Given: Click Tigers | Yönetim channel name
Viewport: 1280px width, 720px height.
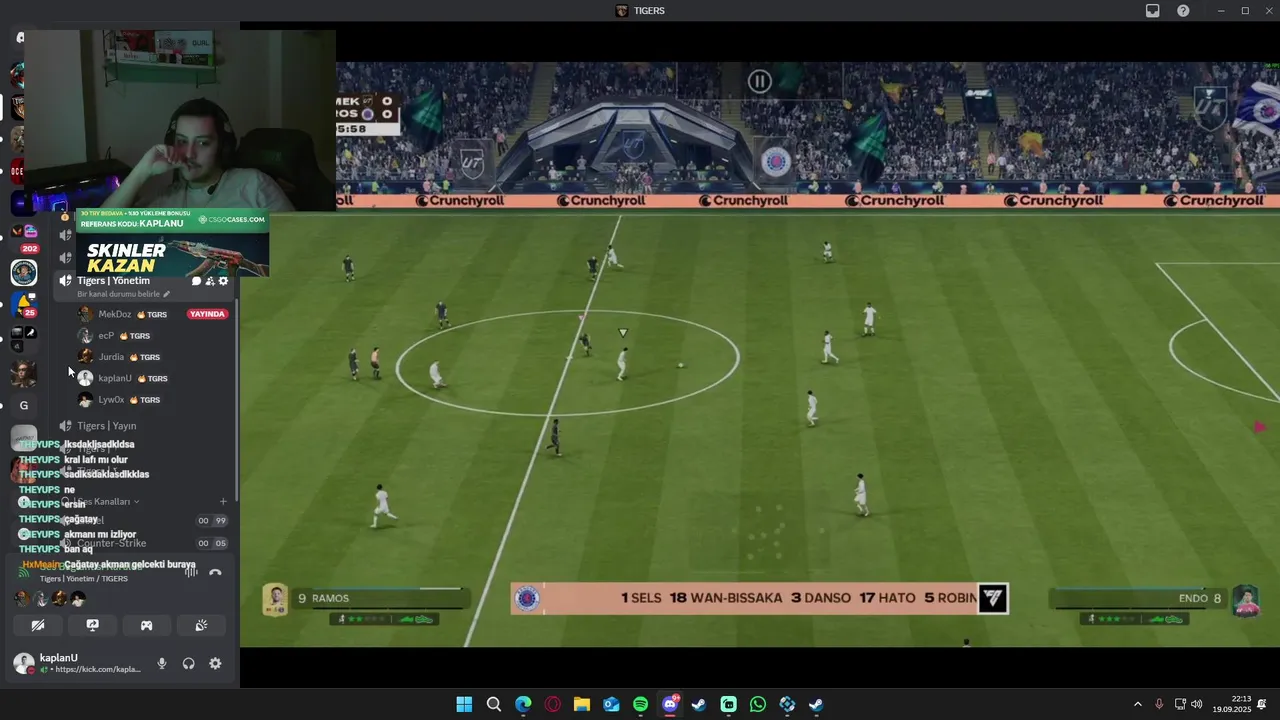Looking at the screenshot, I should [x=113, y=281].
